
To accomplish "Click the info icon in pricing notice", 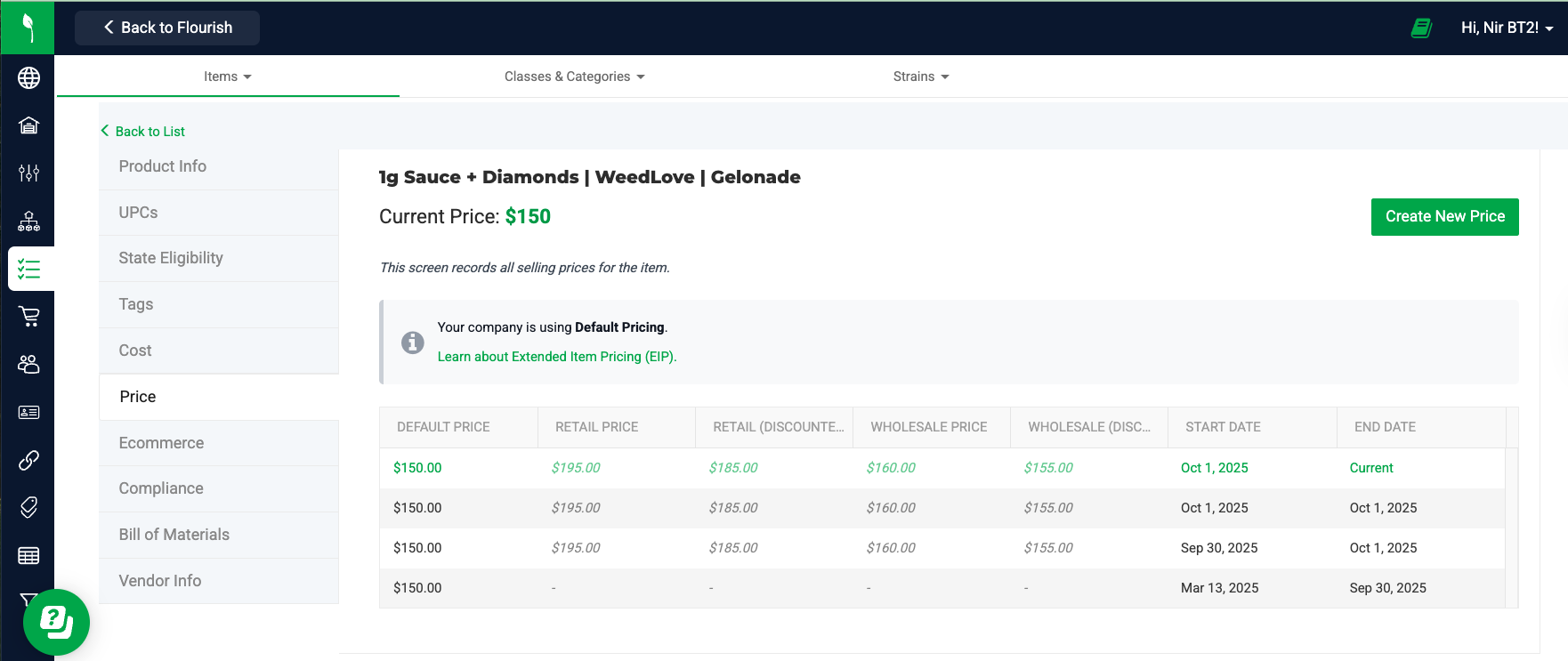I will tap(412, 342).
